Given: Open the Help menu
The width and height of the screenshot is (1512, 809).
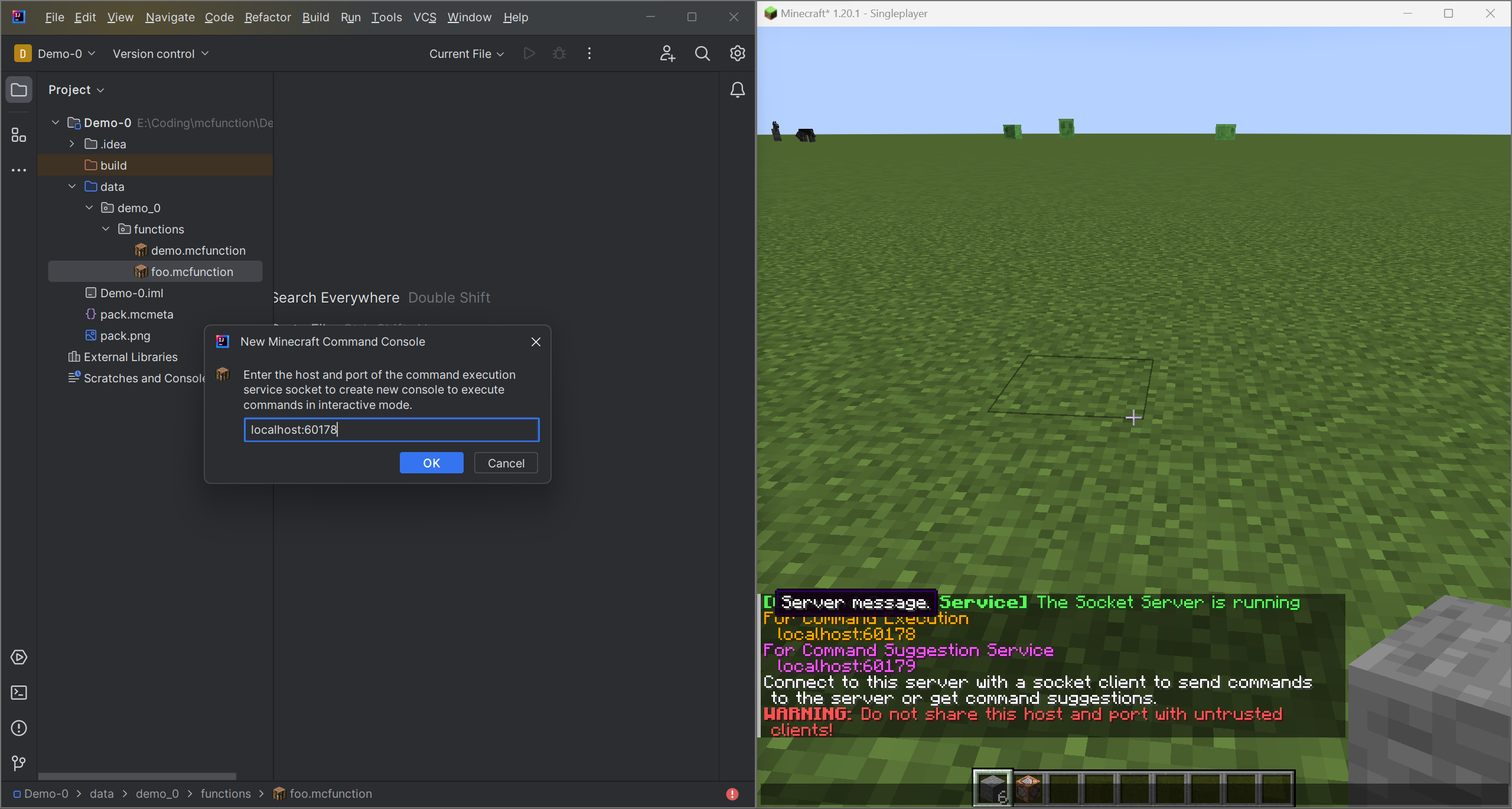Looking at the screenshot, I should 516,17.
